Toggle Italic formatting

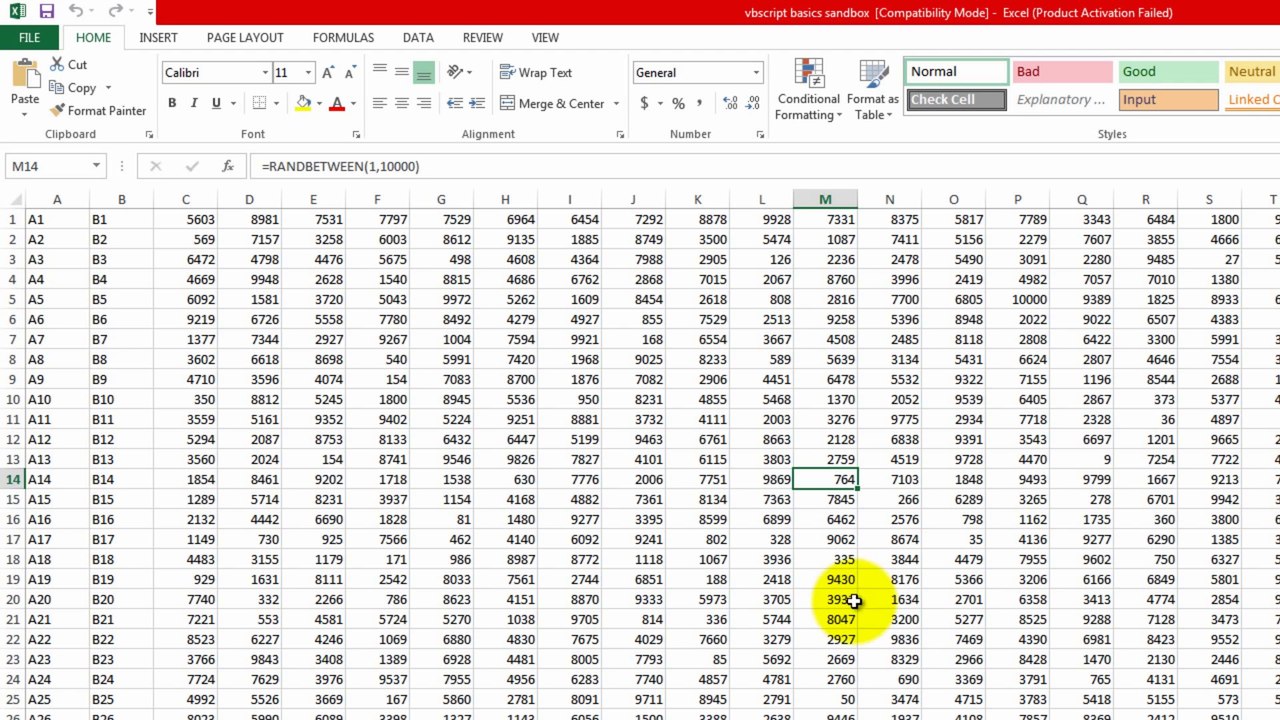coord(193,103)
